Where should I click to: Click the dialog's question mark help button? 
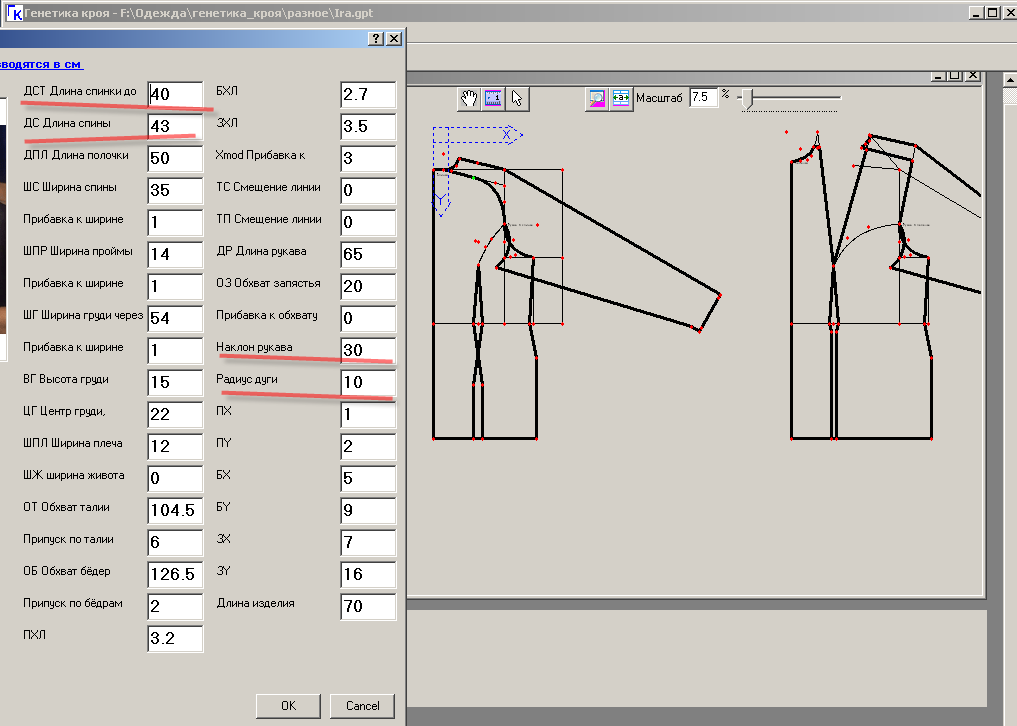pos(376,38)
